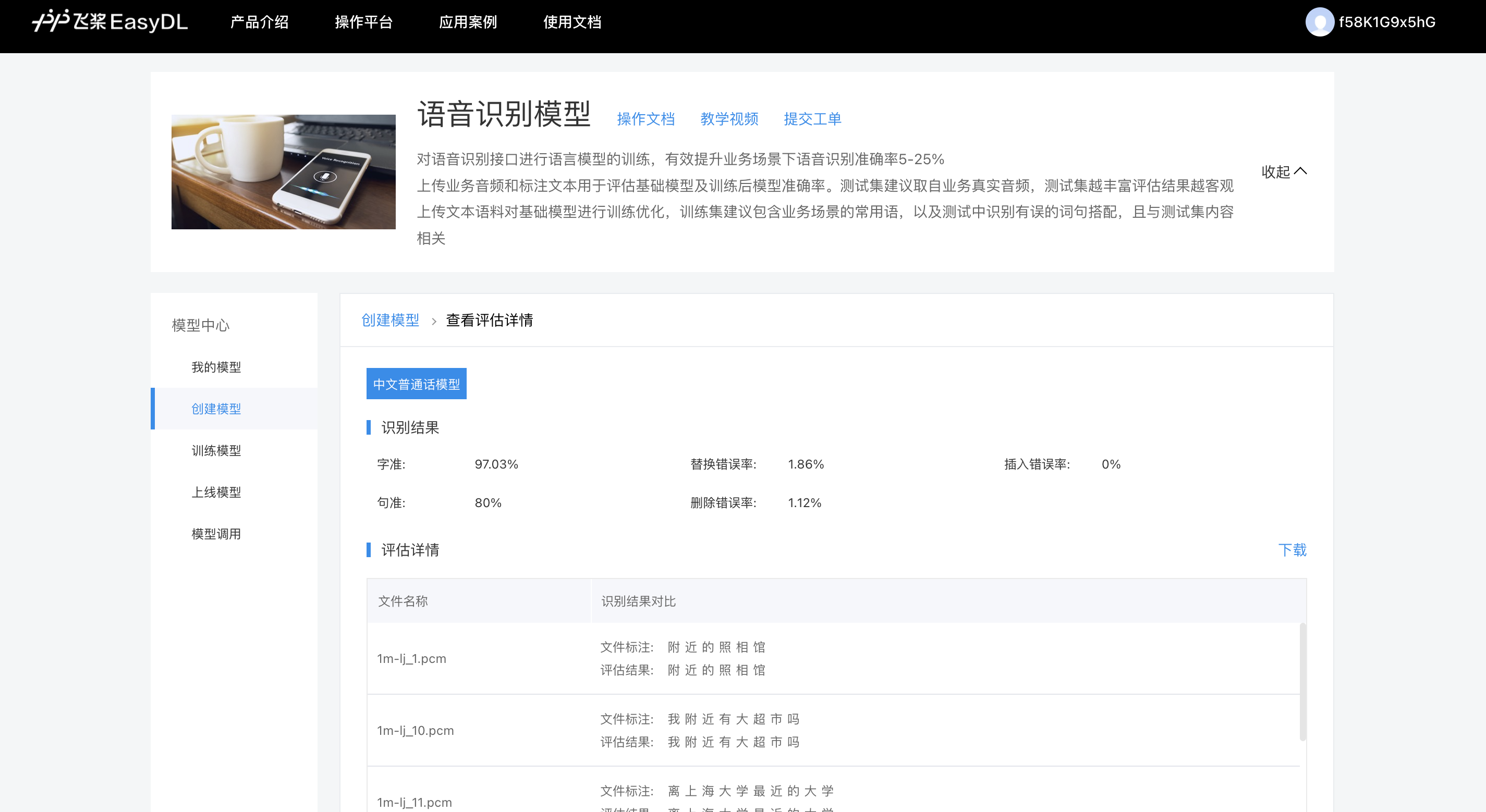Image resolution: width=1486 pixels, height=812 pixels.
Task: Click the 飞桨 EasyDL logo
Action: 109,21
